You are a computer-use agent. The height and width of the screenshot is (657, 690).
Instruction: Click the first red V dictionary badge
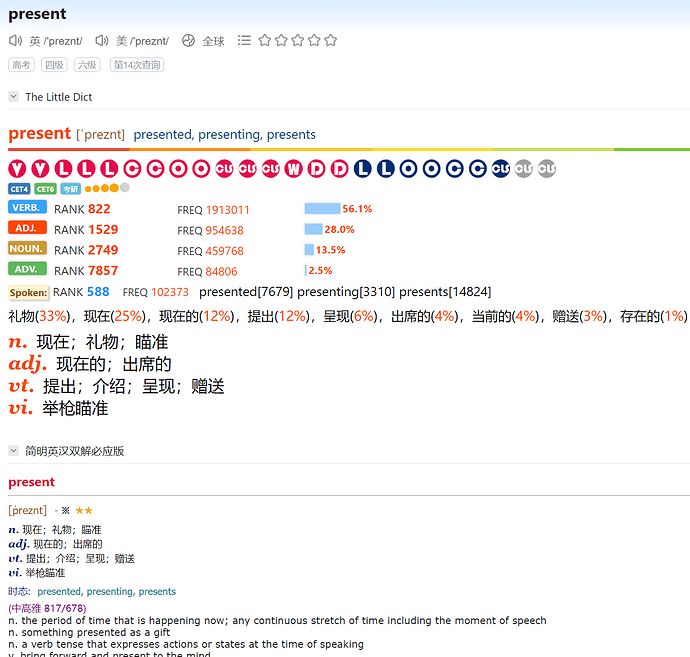click(x=17, y=169)
